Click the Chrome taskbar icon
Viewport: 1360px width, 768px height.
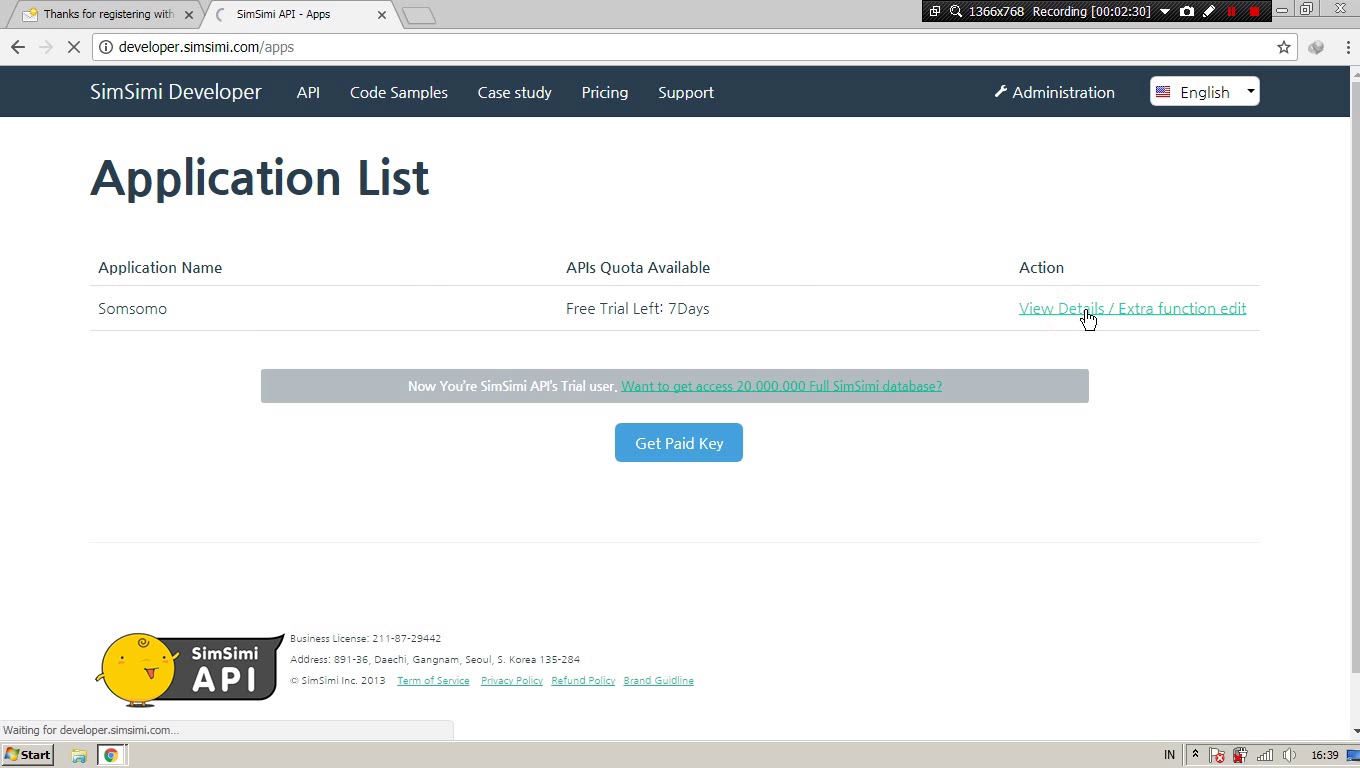point(111,755)
